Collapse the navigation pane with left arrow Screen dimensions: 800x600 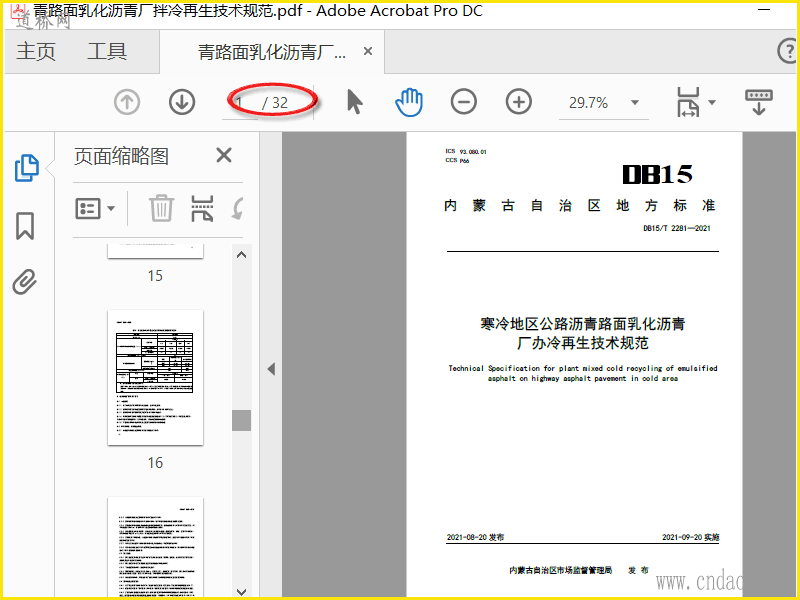pyautogui.click(x=271, y=369)
